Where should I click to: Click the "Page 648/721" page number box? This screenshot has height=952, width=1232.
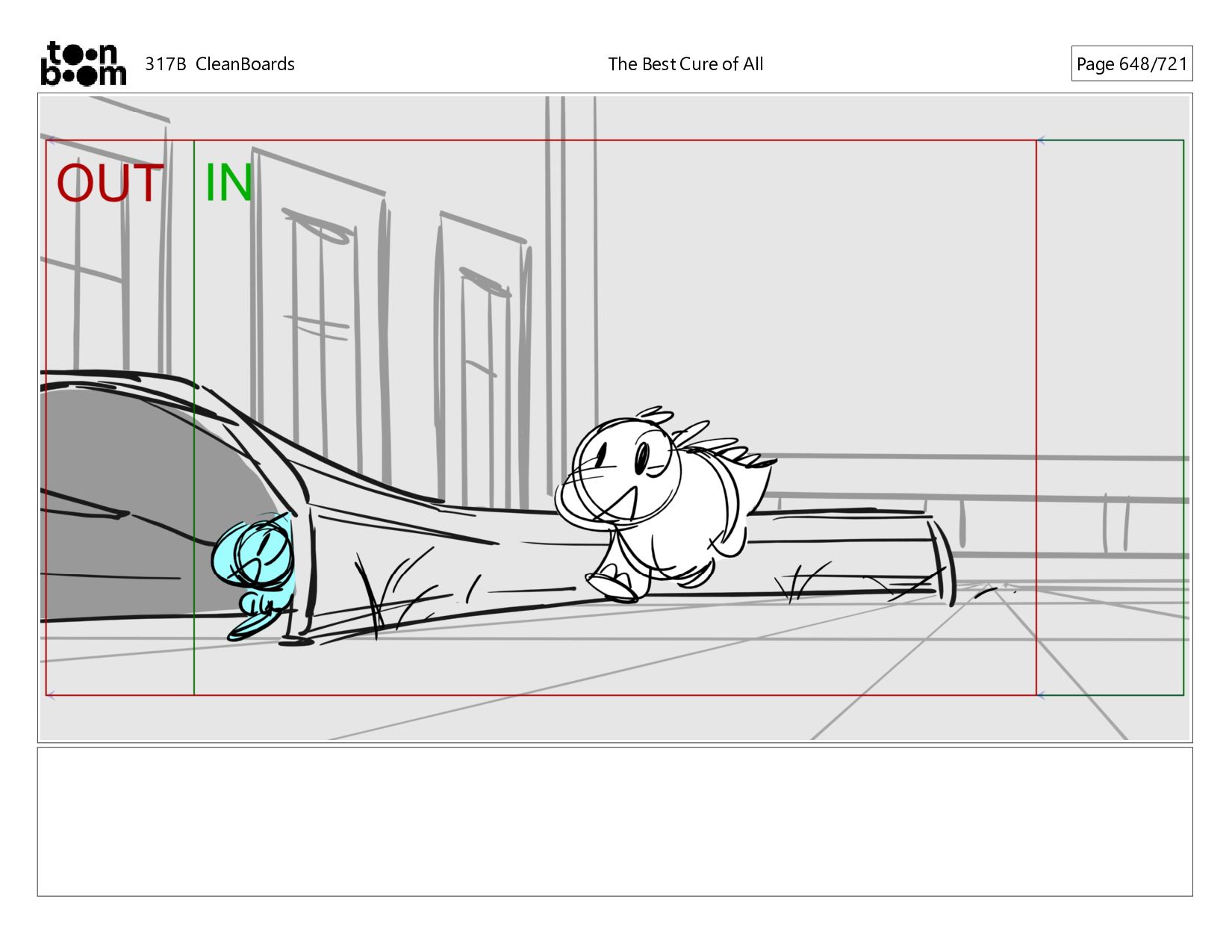coord(1131,63)
